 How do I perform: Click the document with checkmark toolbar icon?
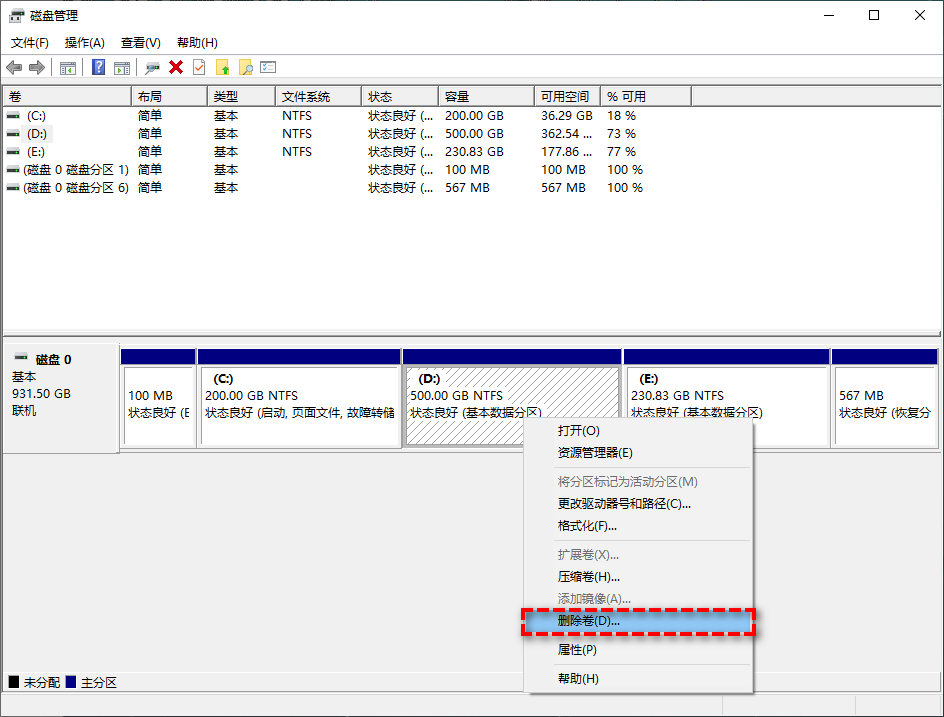click(199, 67)
